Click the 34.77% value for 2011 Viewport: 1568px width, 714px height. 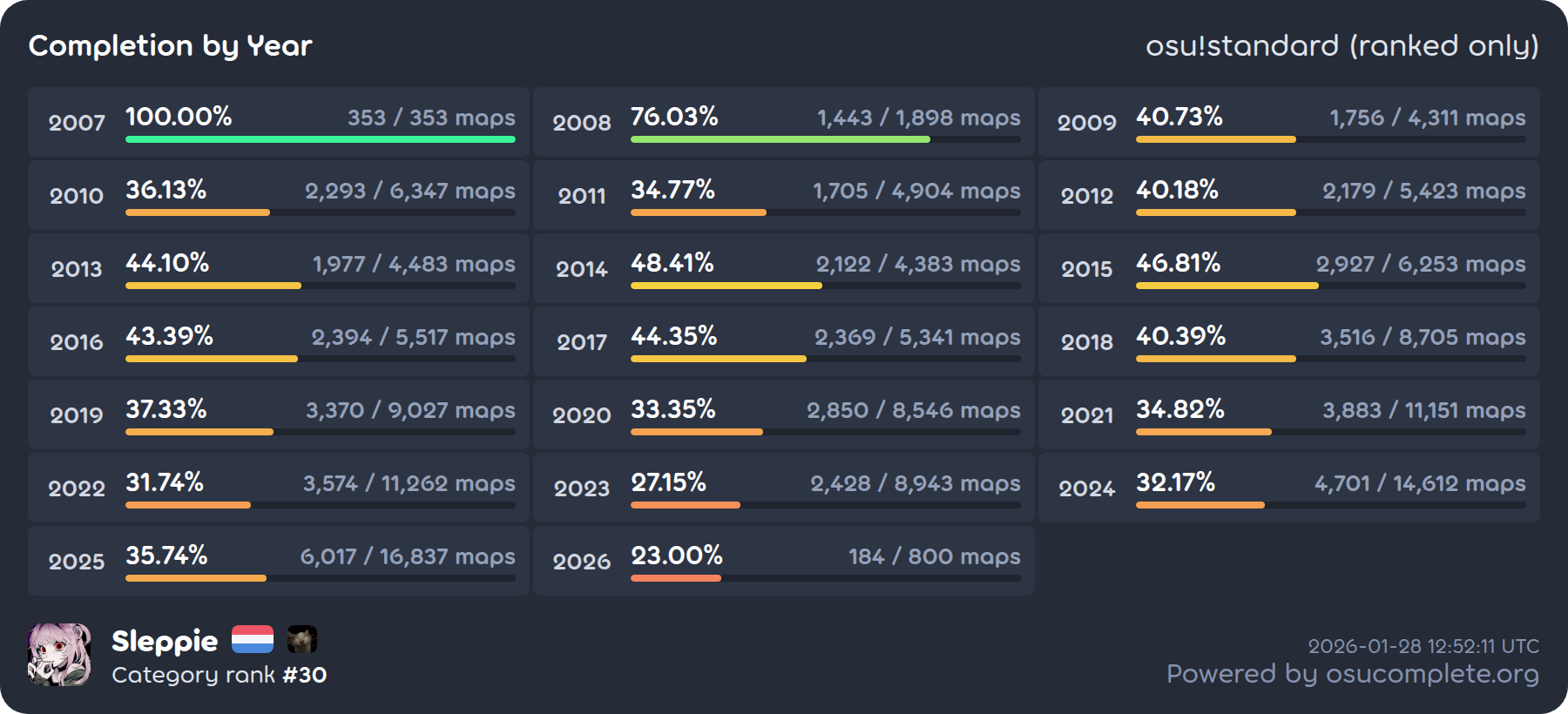tap(672, 190)
